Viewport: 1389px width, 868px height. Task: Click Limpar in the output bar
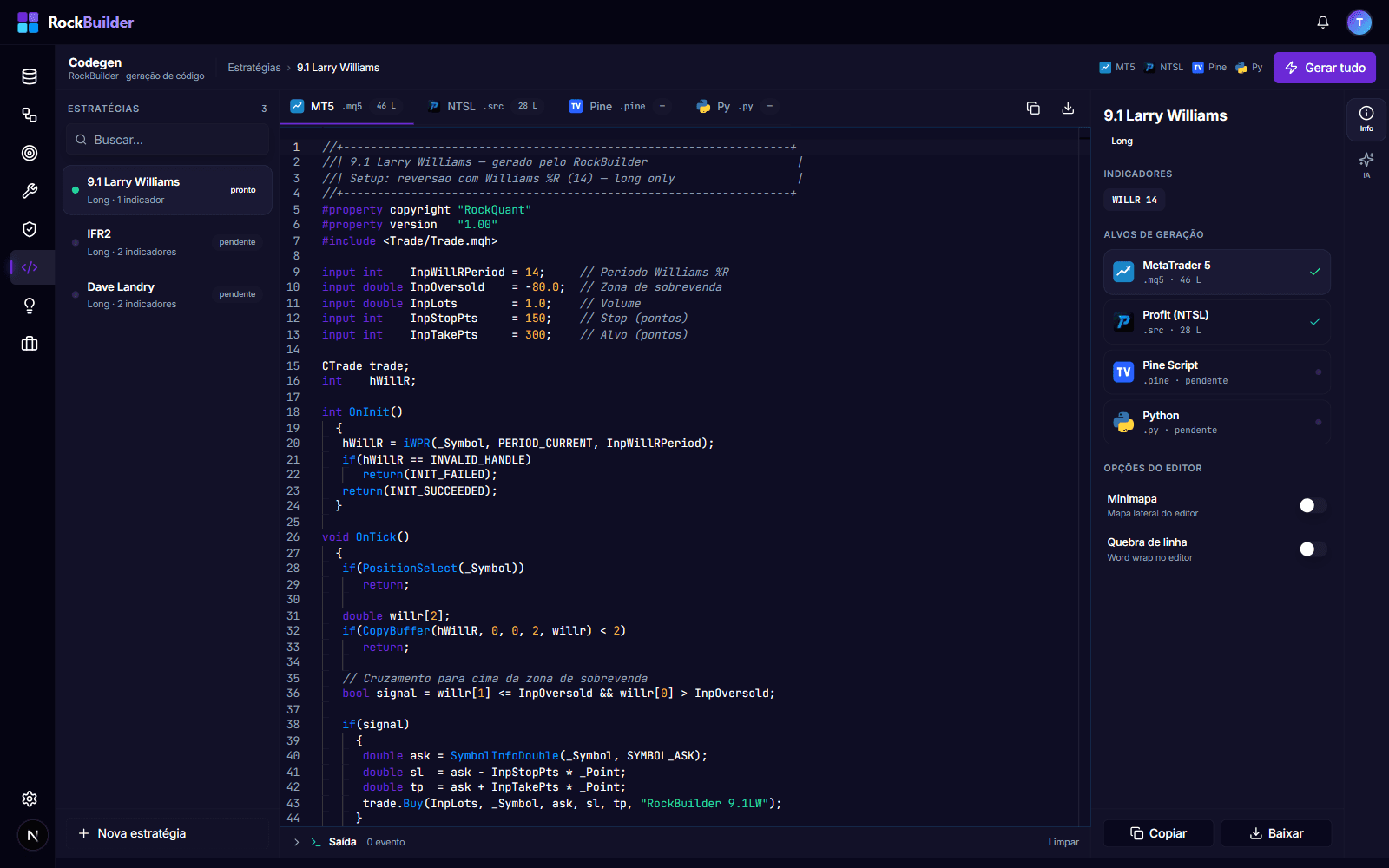(x=1063, y=843)
